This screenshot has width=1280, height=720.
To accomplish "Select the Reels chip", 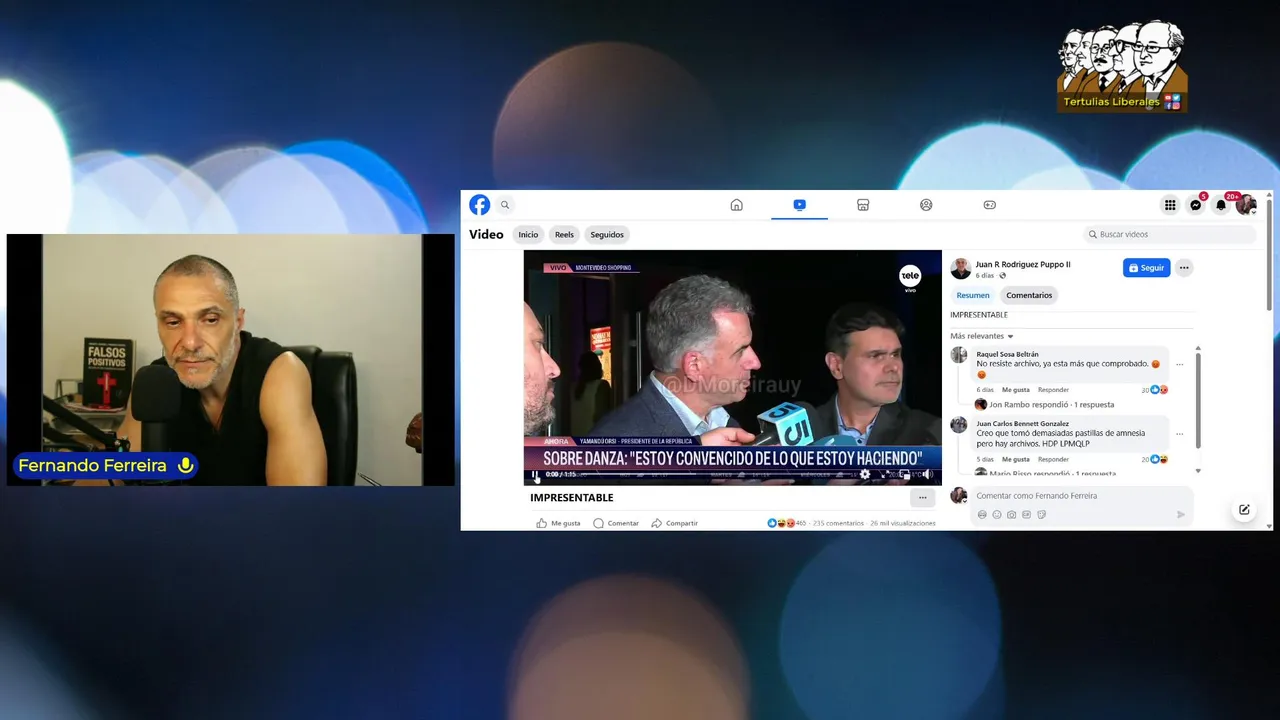I will tap(564, 235).
